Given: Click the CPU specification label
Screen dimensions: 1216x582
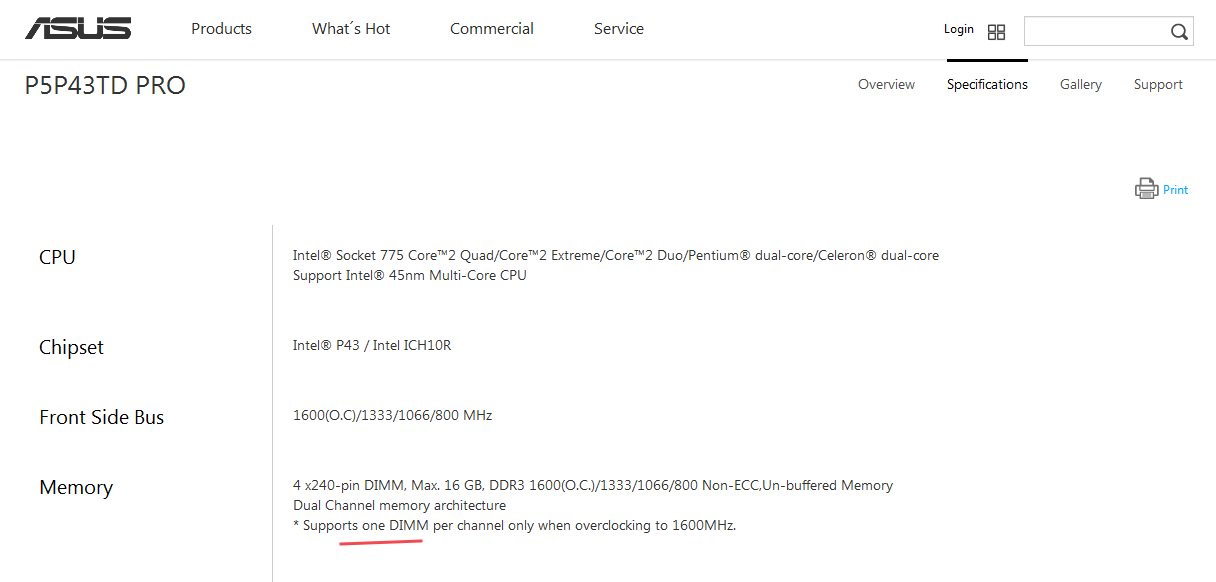Looking at the screenshot, I should (57, 257).
